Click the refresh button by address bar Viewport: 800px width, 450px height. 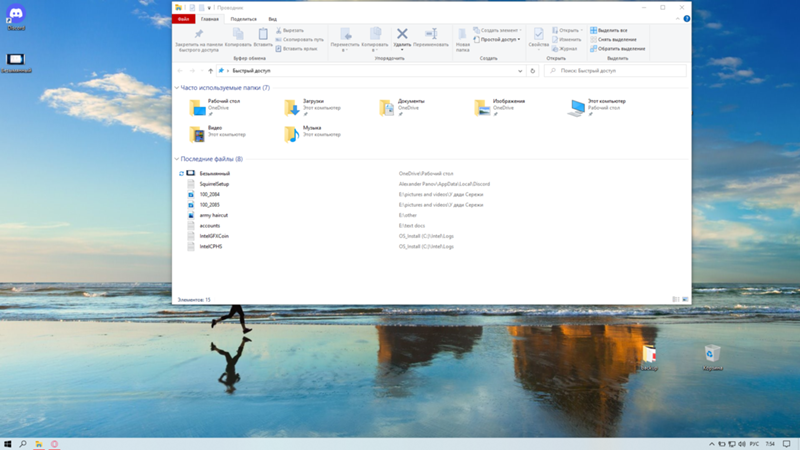pyautogui.click(x=533, y=71)
